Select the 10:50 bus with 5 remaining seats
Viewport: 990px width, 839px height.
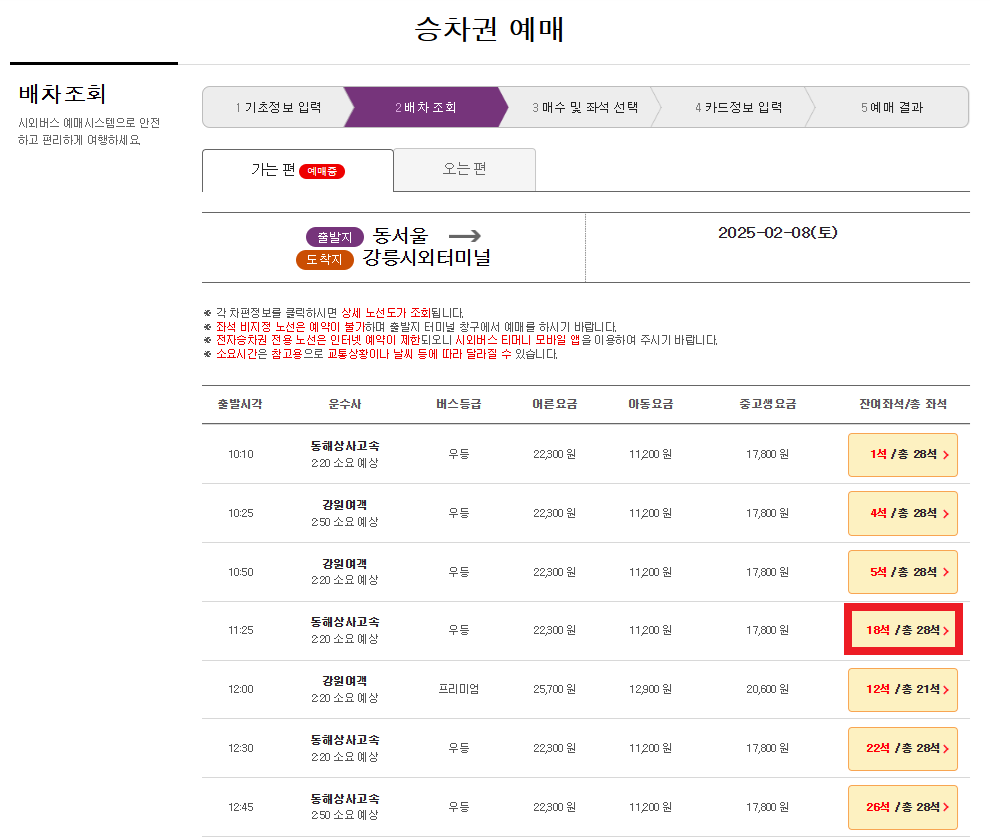902,572
